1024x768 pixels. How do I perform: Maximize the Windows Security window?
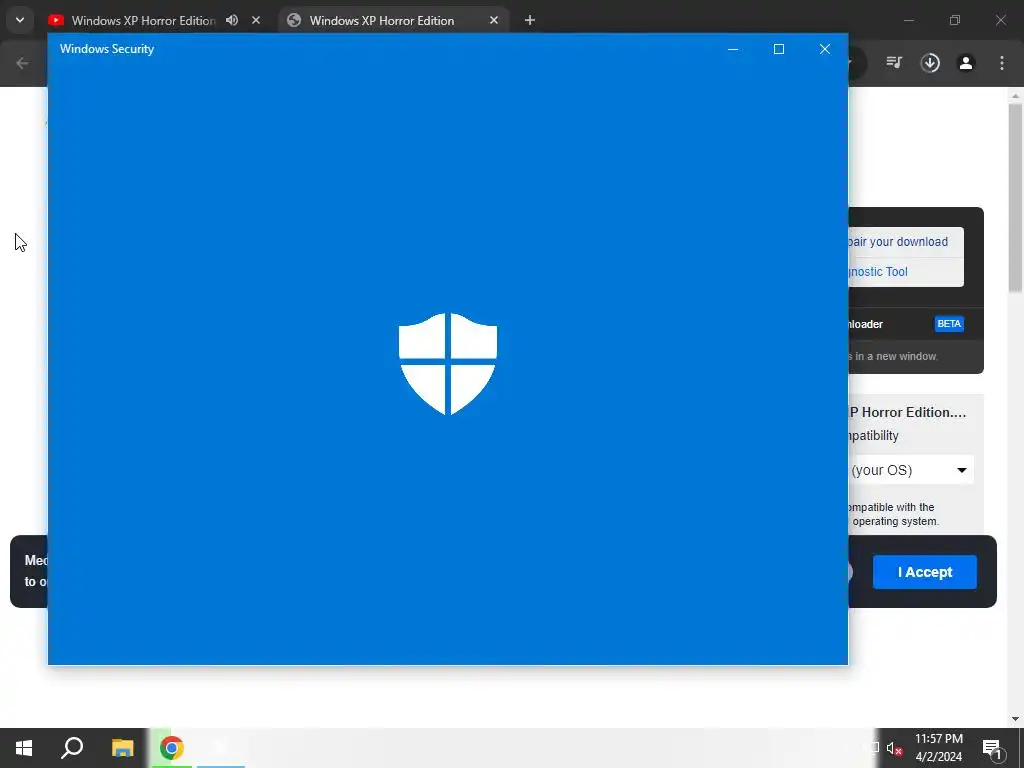click(778, 49)
